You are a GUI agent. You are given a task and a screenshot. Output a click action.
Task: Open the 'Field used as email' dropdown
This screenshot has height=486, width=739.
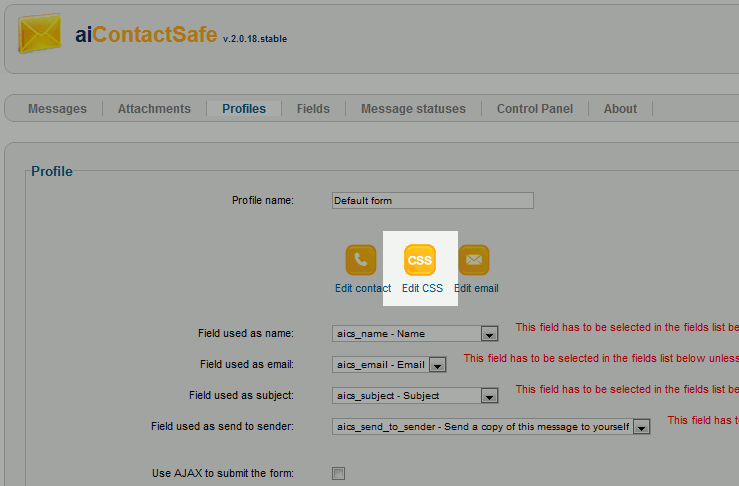pos(437,365)
